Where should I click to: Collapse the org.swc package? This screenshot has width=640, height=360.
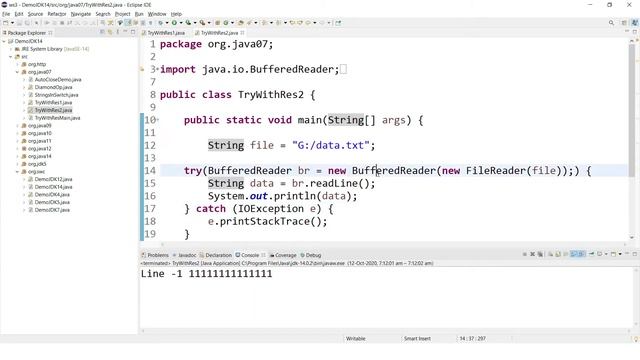pos(18,172)
